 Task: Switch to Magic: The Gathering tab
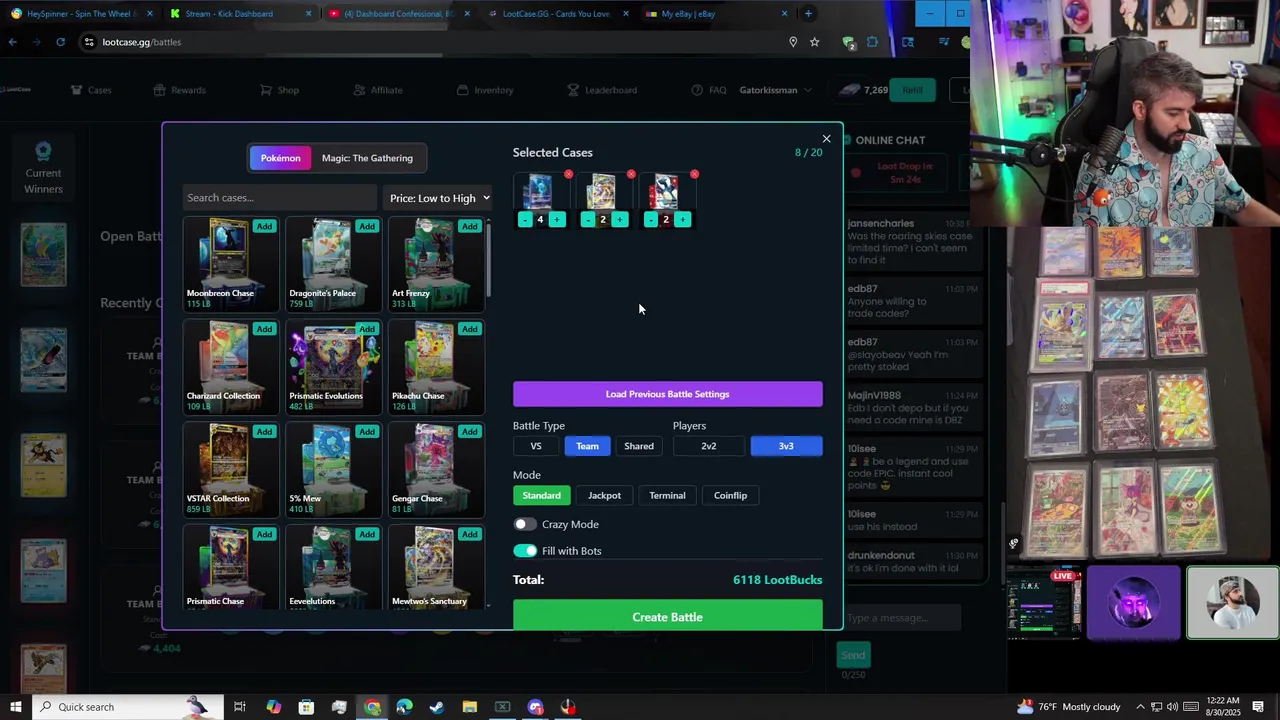tap(367, 158)
